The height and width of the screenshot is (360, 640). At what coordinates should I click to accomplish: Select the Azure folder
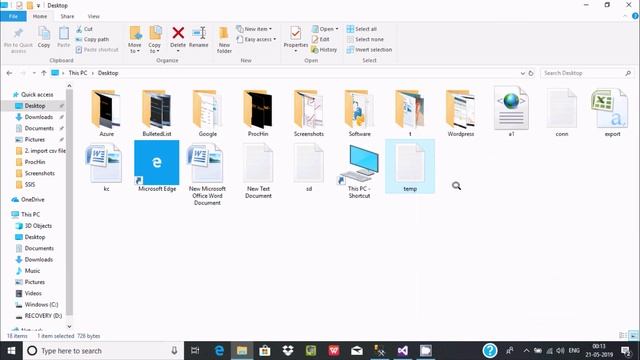click(107, 113)
